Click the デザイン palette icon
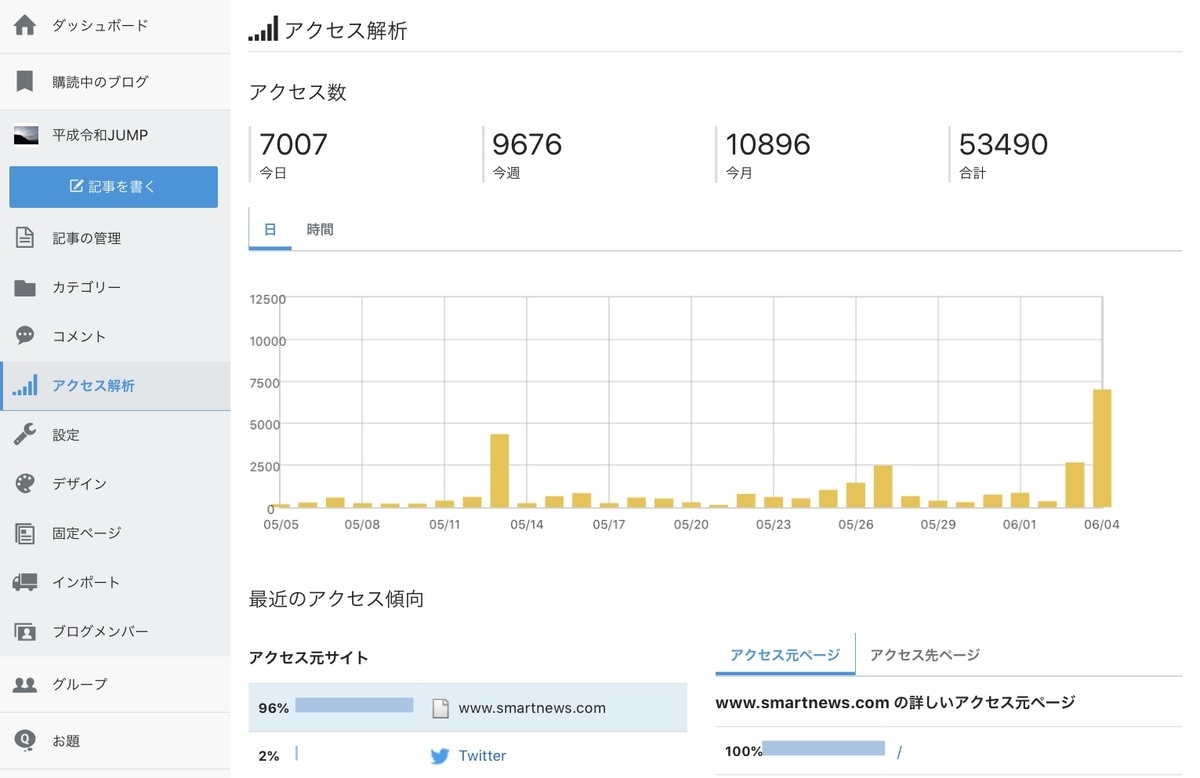Image resolution: width=1200 pixels, height=778 pixels. [25, 484]
